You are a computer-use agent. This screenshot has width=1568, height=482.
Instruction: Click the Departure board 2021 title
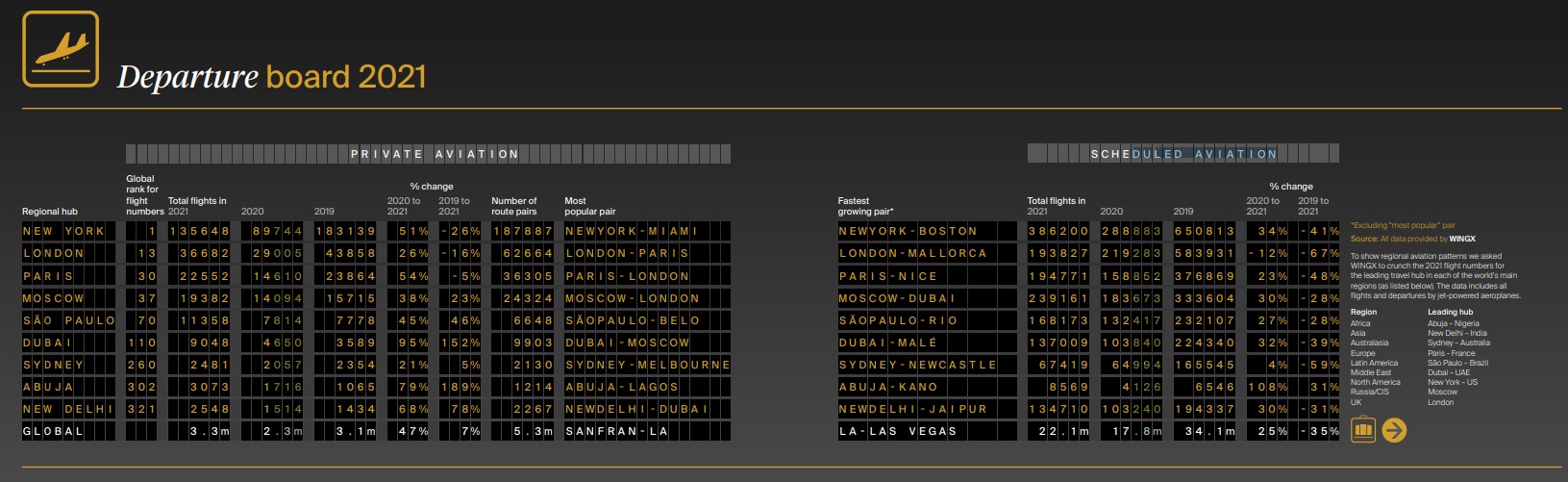pyautogui.click(x=271, y=77)
